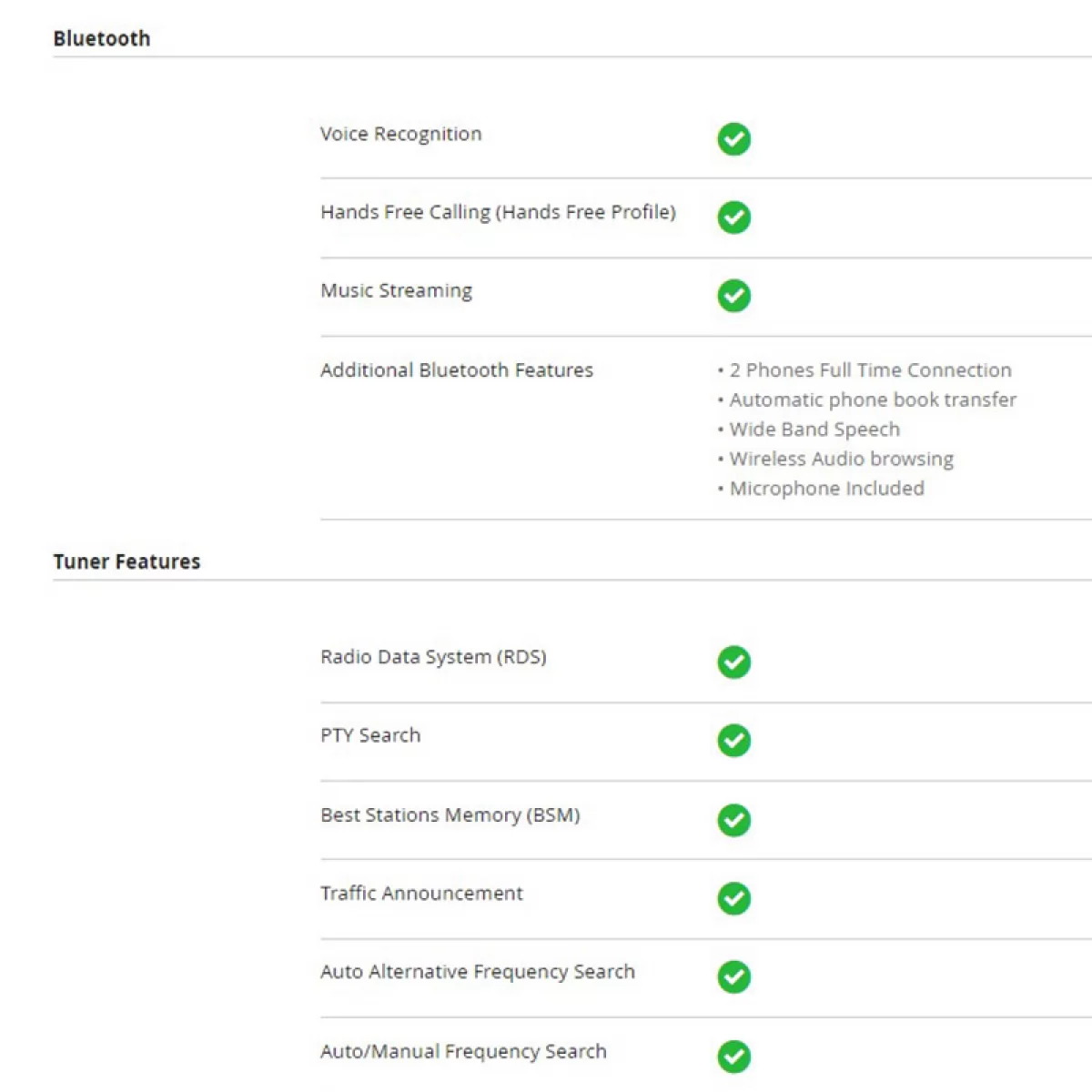1092x1092 pixels.
Task: Click the Voice Recognition label
Action: (400, 134)
